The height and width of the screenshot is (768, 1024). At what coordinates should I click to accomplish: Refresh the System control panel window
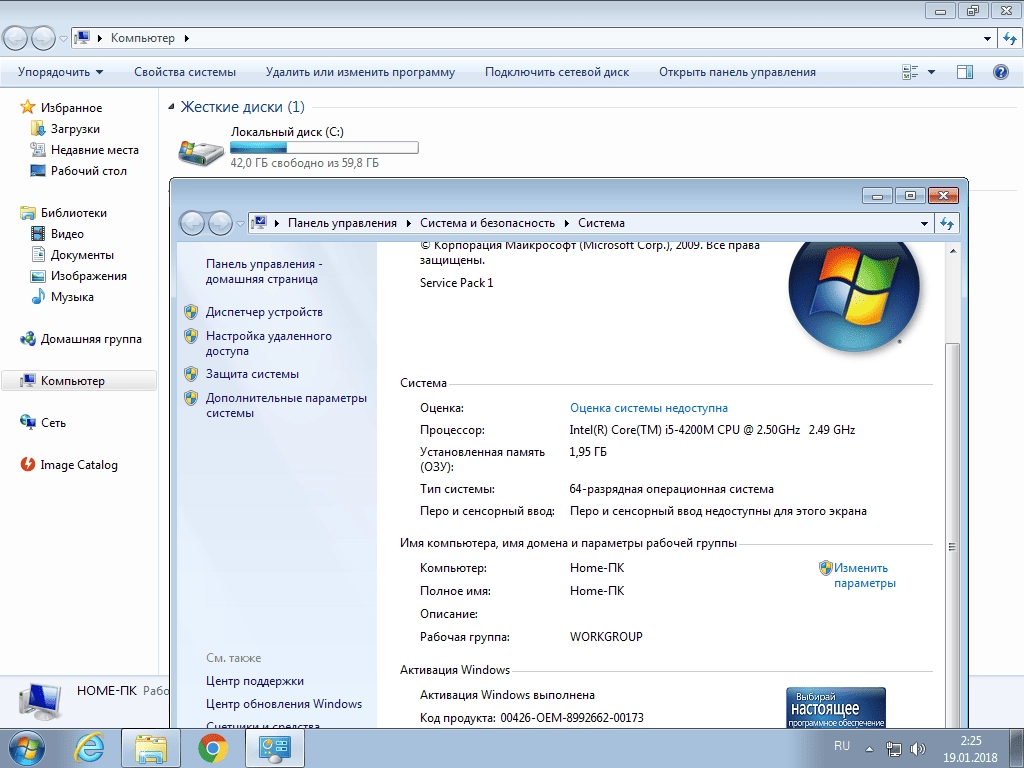[948, 223]
